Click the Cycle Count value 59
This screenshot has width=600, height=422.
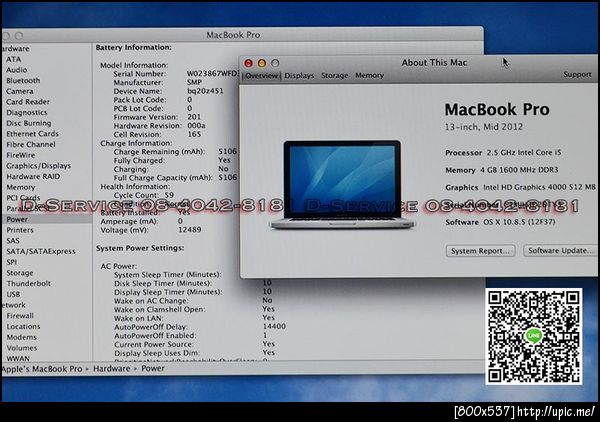[x=169, y=195]
